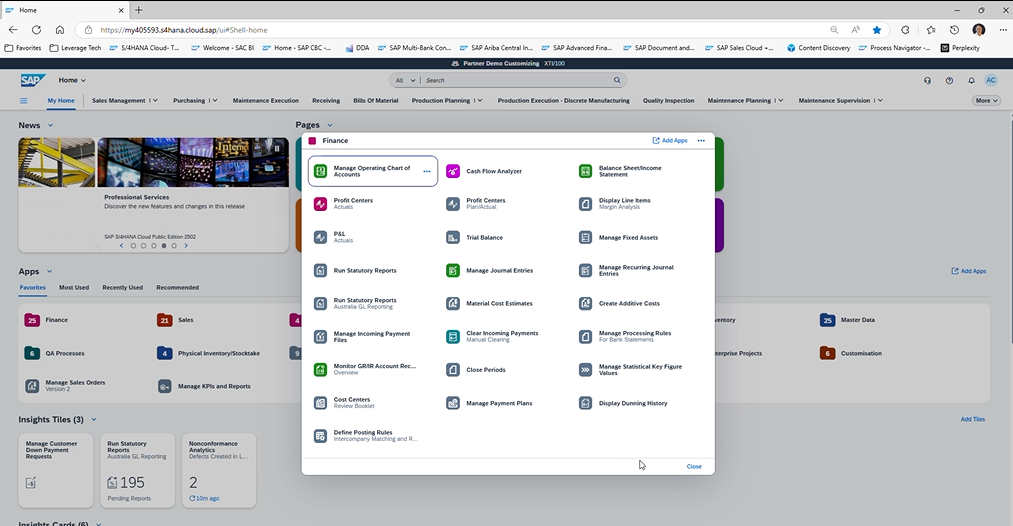Open the help question mark icon
Screen dimensions: 1013x526
coord(949,81)
